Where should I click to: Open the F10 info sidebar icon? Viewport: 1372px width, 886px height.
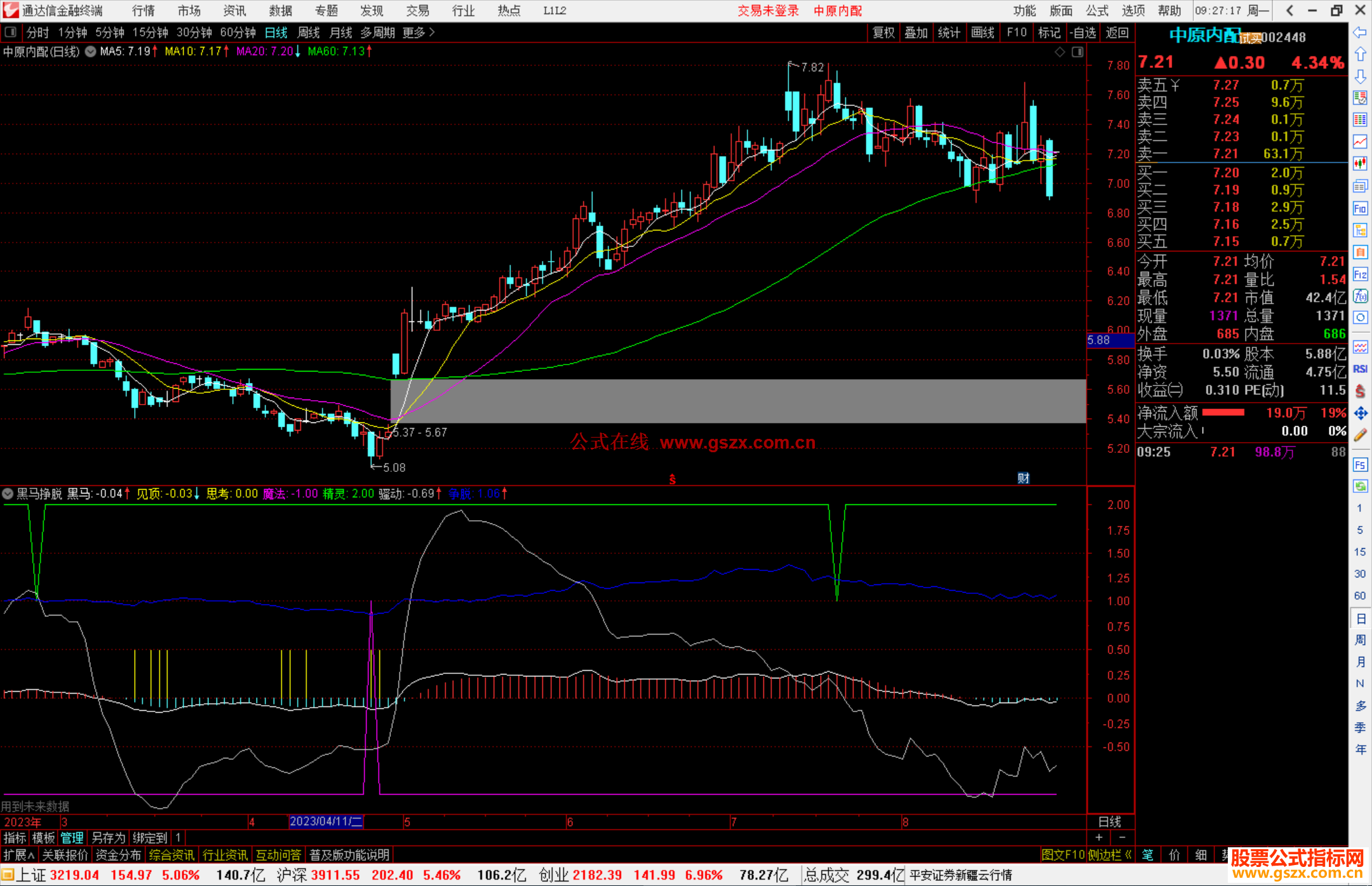pyautogui.click(x=1360, y=208)
